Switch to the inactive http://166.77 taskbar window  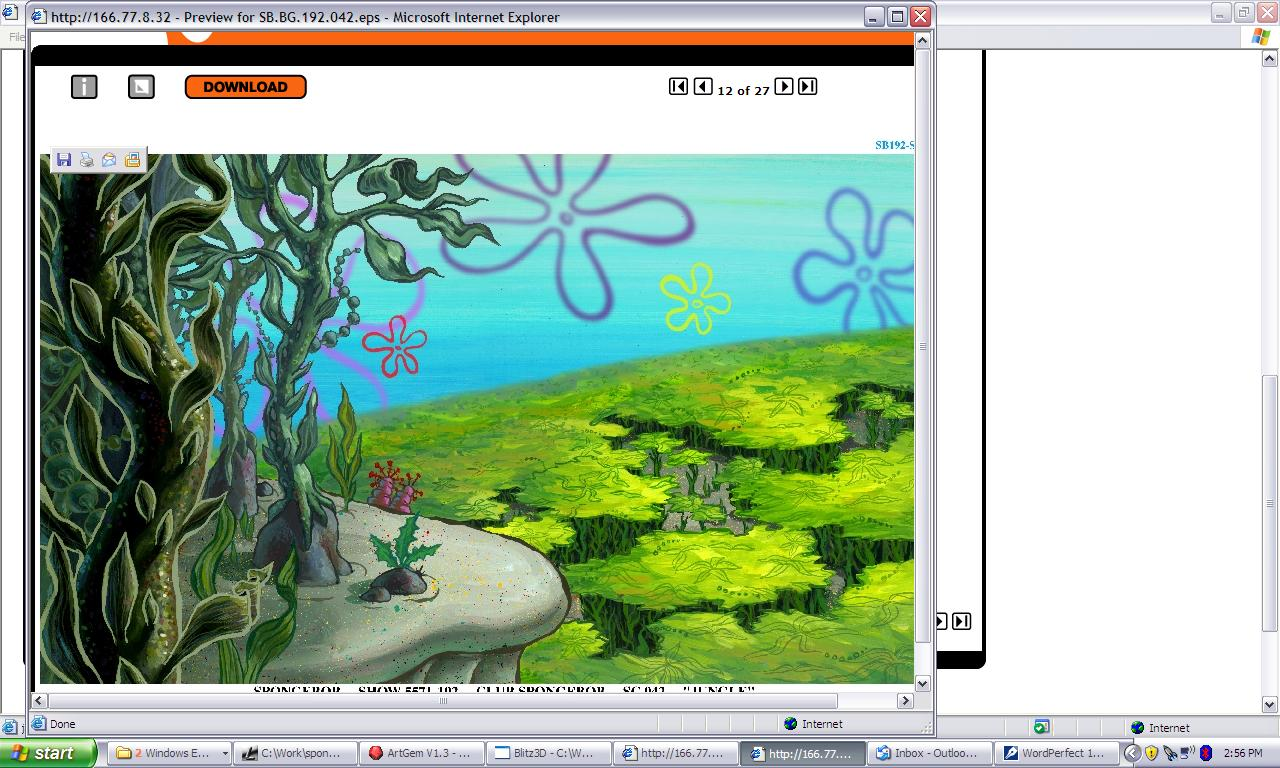(x=677, y=753)
